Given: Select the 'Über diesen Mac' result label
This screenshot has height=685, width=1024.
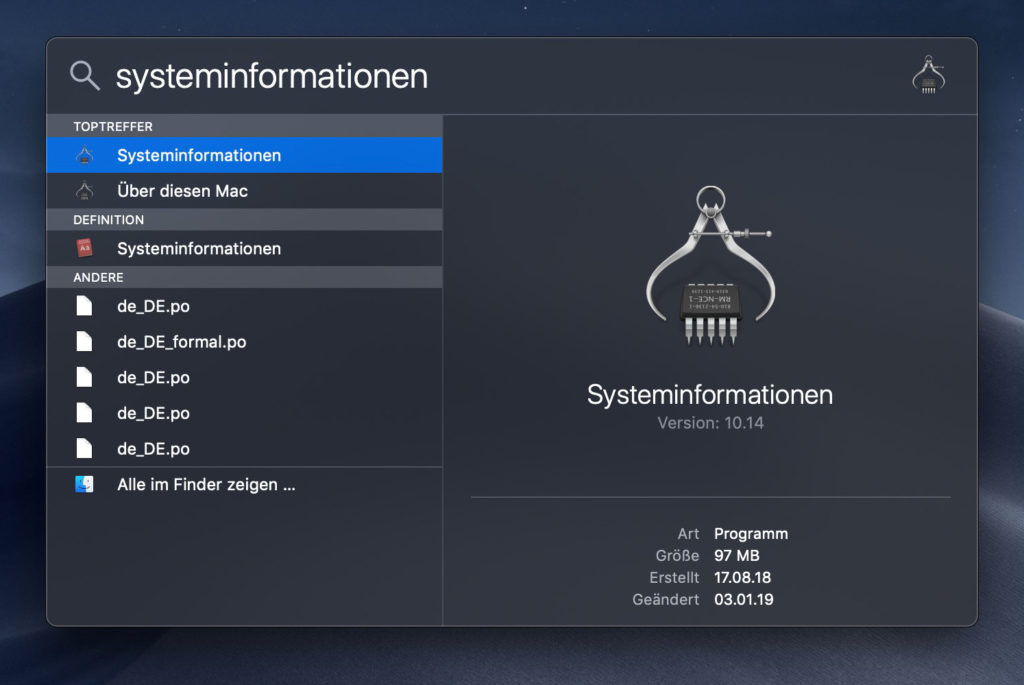Looking at the screenshot, I should (182, 191).
